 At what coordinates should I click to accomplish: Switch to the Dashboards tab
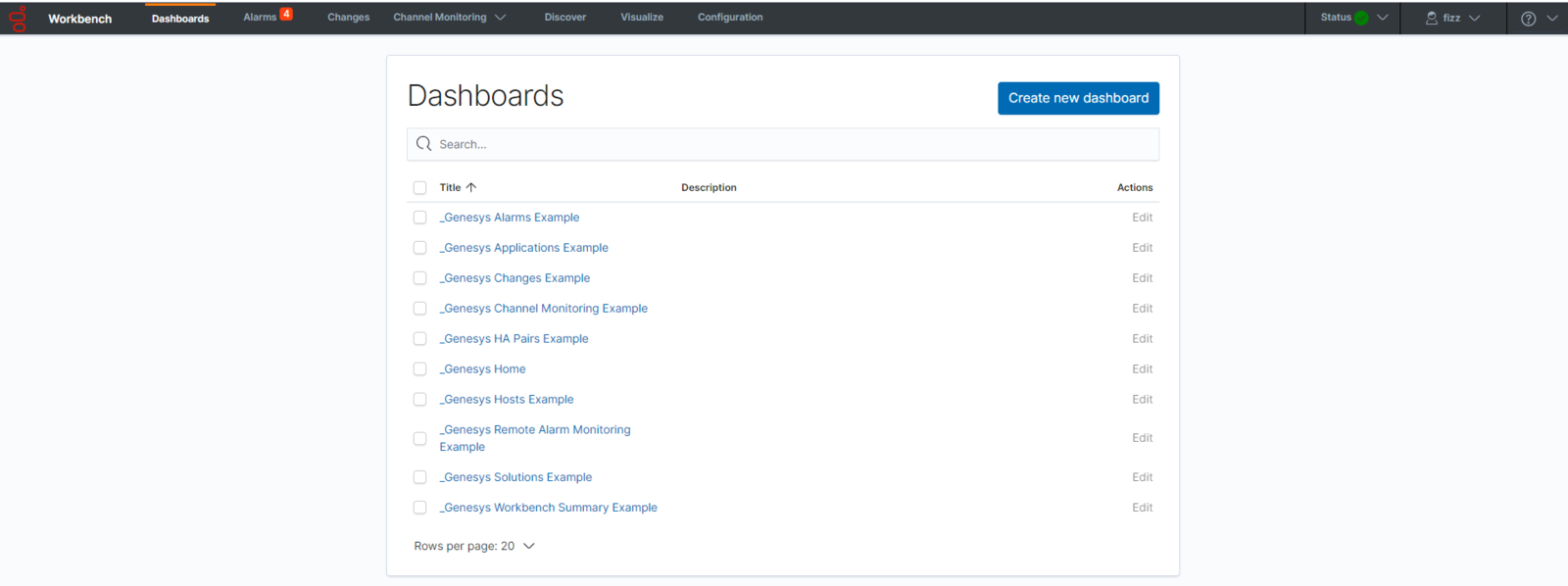coord(180,19)
